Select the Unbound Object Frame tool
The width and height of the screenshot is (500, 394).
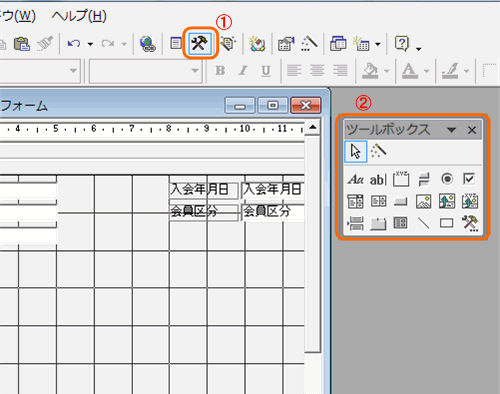447,201
